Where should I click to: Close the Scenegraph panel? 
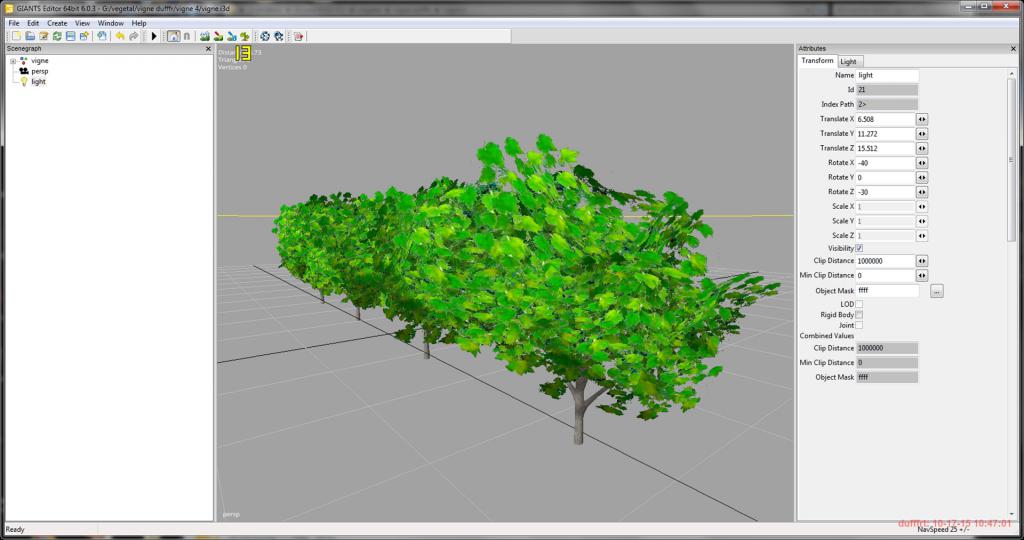click(x=208, y=49)
